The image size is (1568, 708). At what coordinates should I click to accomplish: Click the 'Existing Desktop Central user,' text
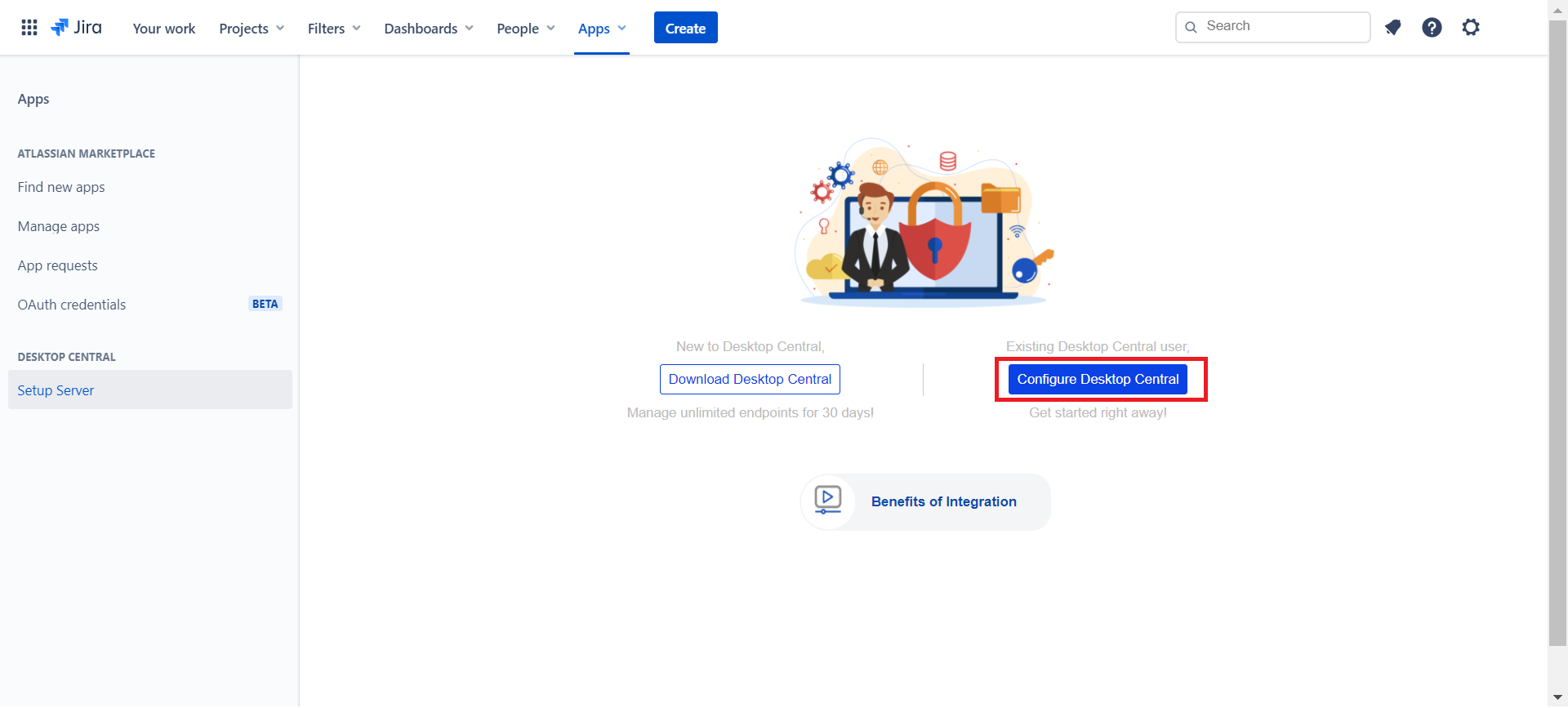1098,346
